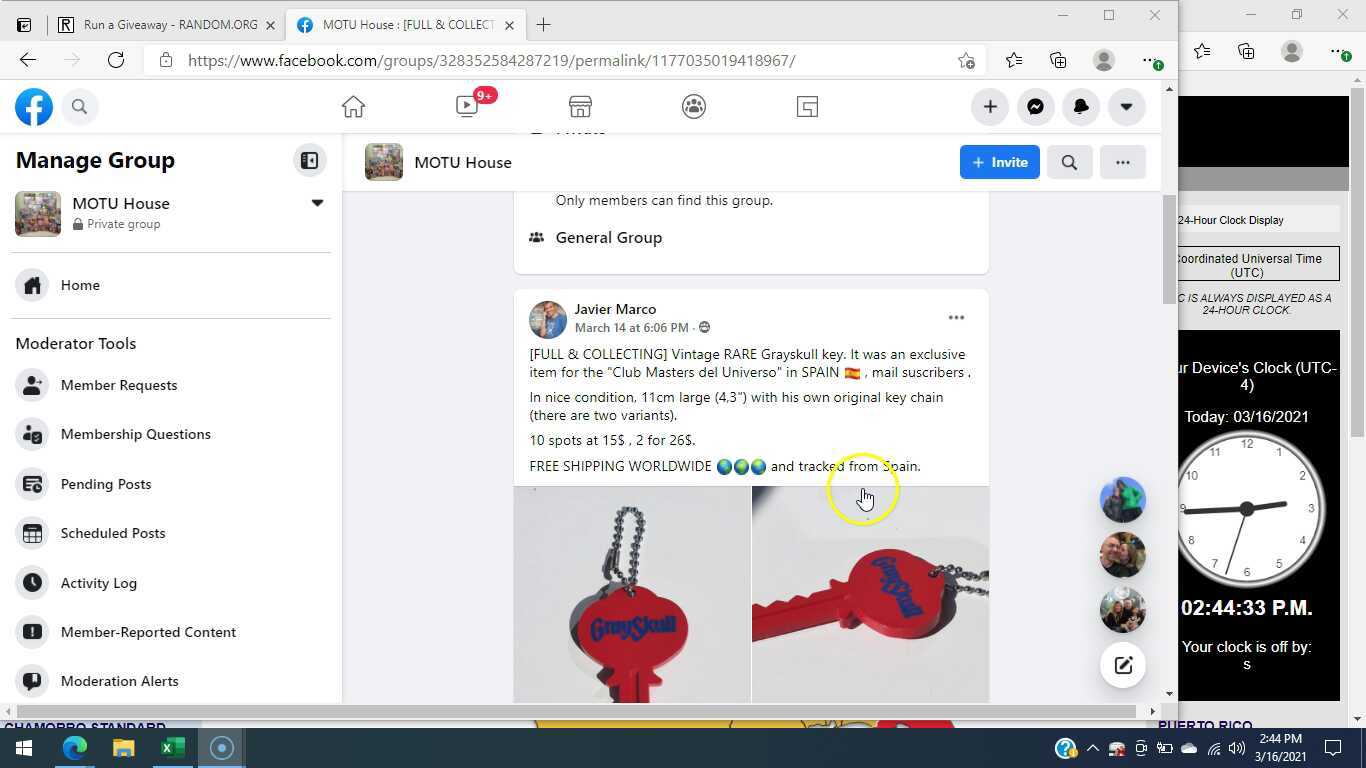Go to the Facebook home logo

pyautogui.click(x=33, y=107)
